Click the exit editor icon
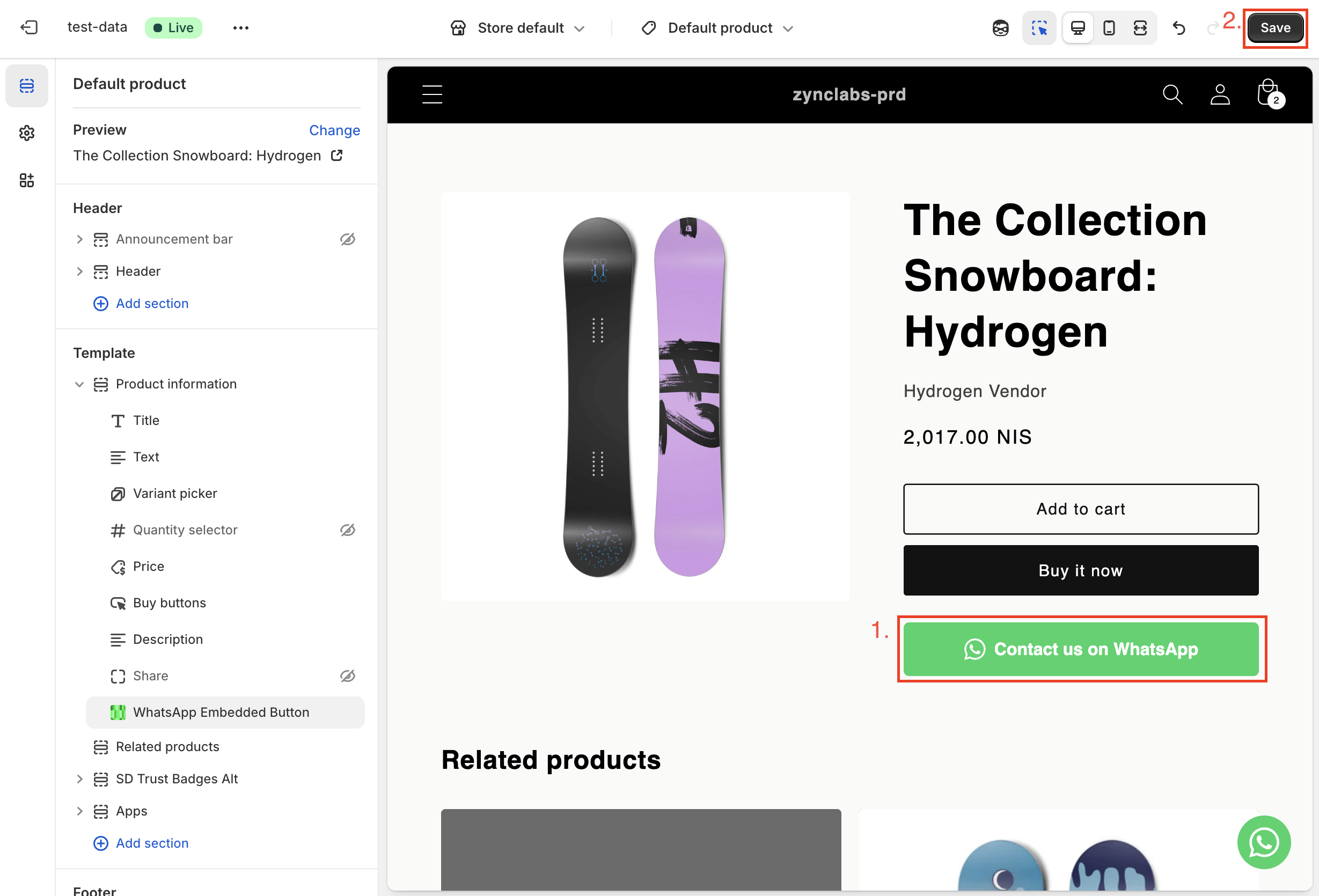Viewport: 1319px width, 896px height. click(x=29, y=27)
